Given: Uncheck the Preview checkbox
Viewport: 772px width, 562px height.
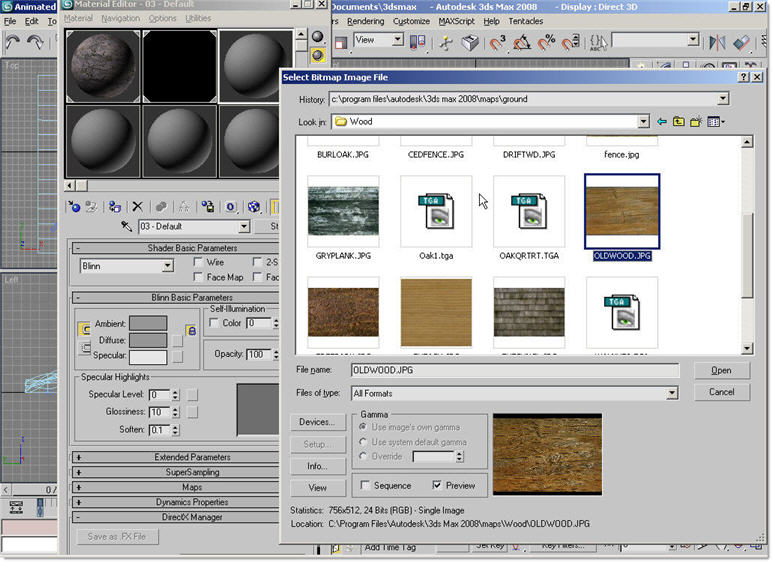Looking at the screenshot, I should [x=436, y=486].
